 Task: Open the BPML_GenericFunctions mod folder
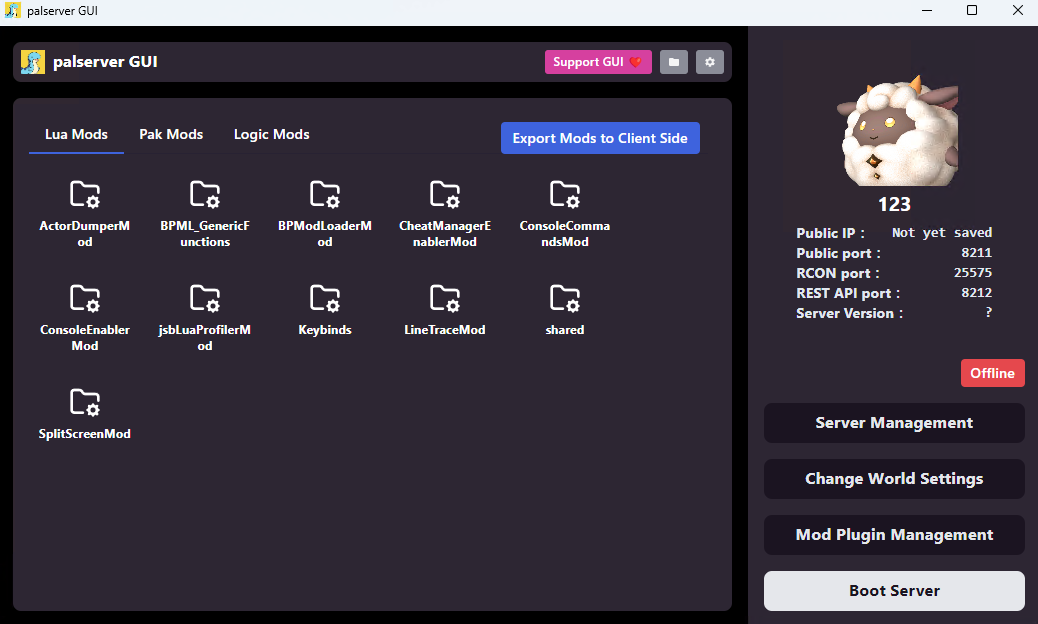coord(205,195)
